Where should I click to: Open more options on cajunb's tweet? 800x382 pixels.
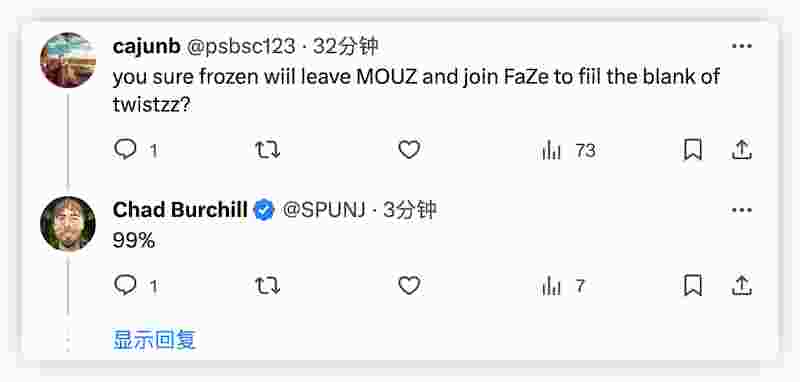tap(741, 46)
